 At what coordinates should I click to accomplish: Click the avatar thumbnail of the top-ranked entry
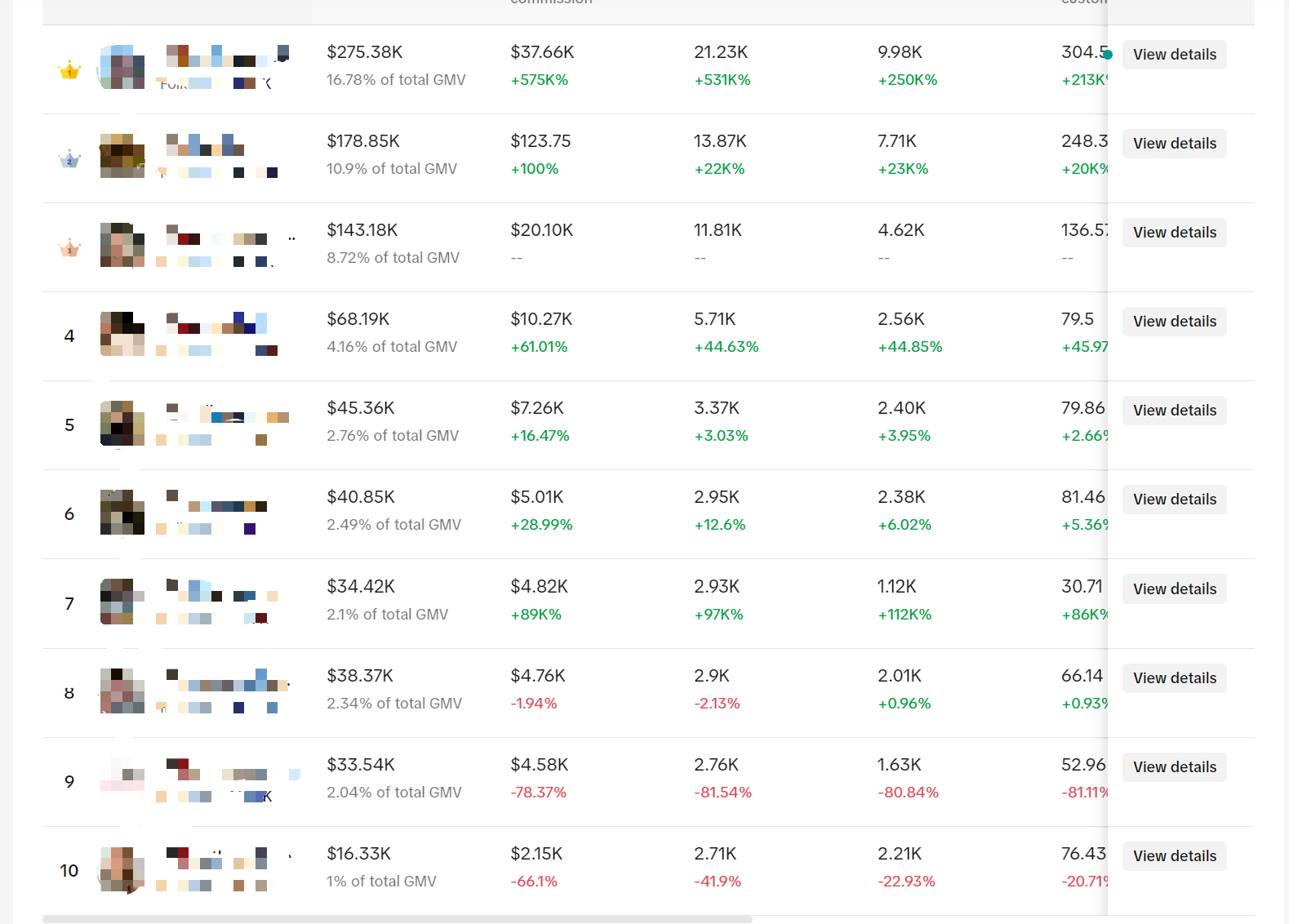coord(122,67)
